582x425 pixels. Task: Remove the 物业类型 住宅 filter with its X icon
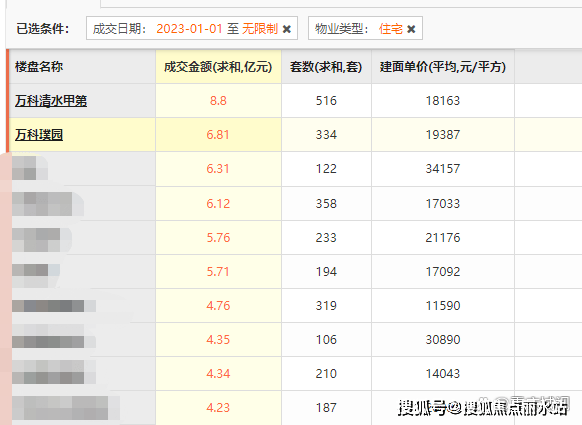(x=411, y=29)
